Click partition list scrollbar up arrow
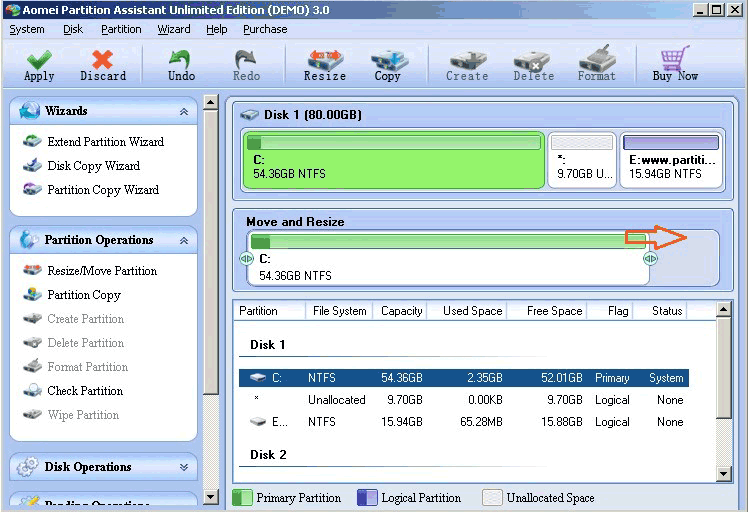The height and width of the screenshot is (512, 748). click(x=724, y=310)
